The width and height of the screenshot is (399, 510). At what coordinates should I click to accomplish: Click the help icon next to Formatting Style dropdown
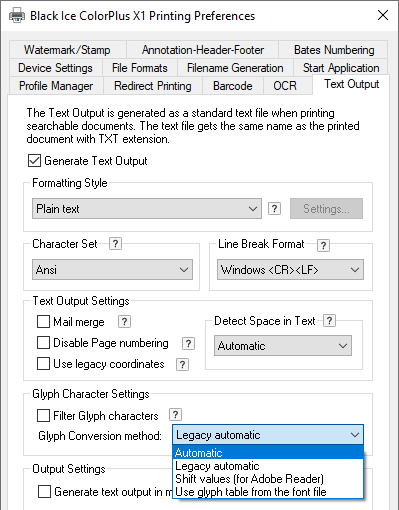(x=274, y=209)
